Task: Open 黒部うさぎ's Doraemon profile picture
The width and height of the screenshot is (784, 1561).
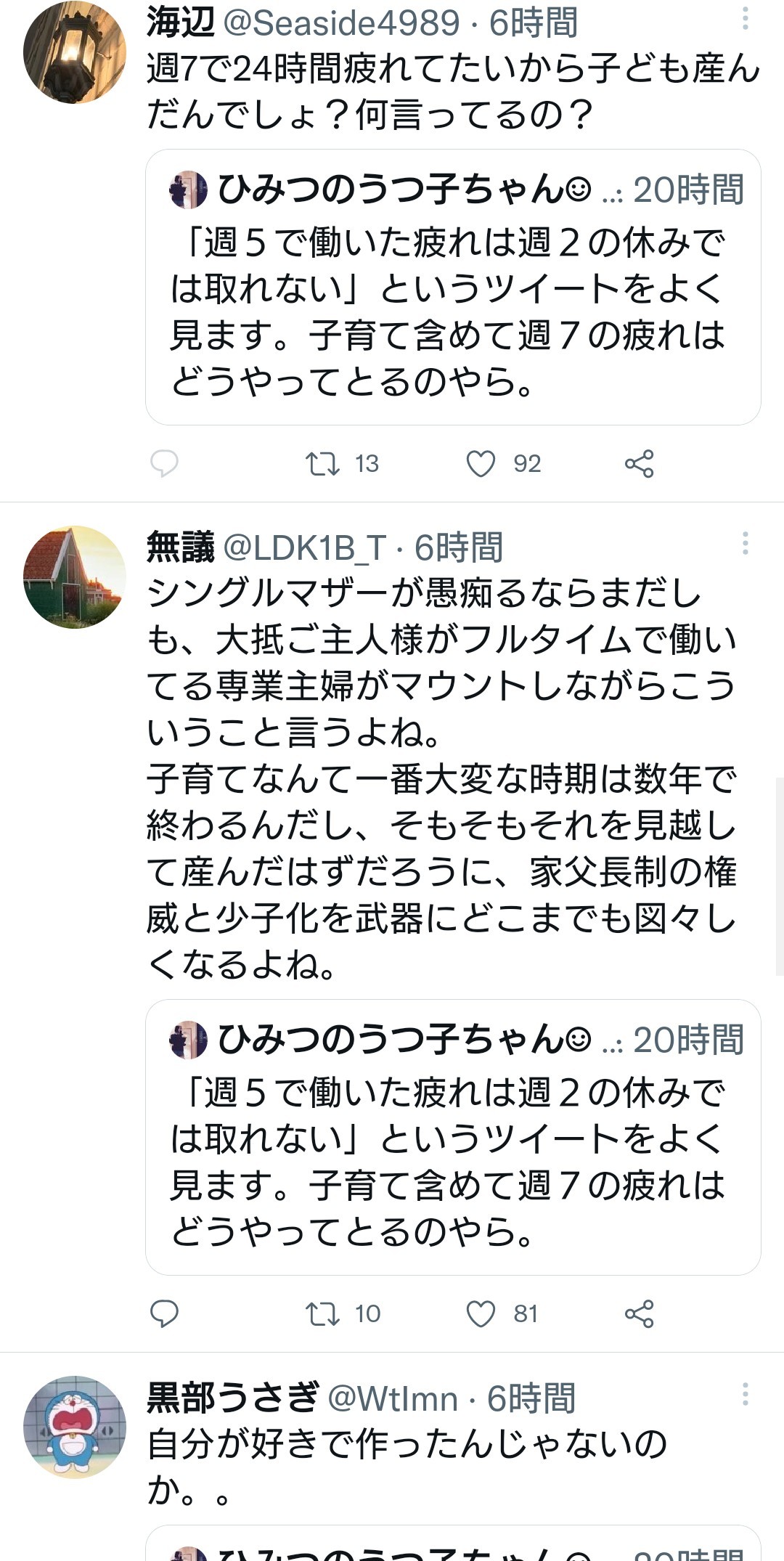Action: tap(75, 1427)
